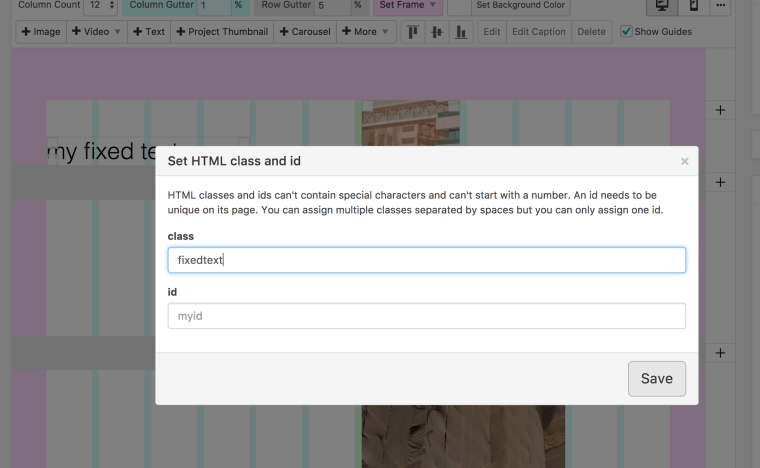Click the align bottom icon
The width and height of the screenshot is (760, 468).
(x=461, y=32)
